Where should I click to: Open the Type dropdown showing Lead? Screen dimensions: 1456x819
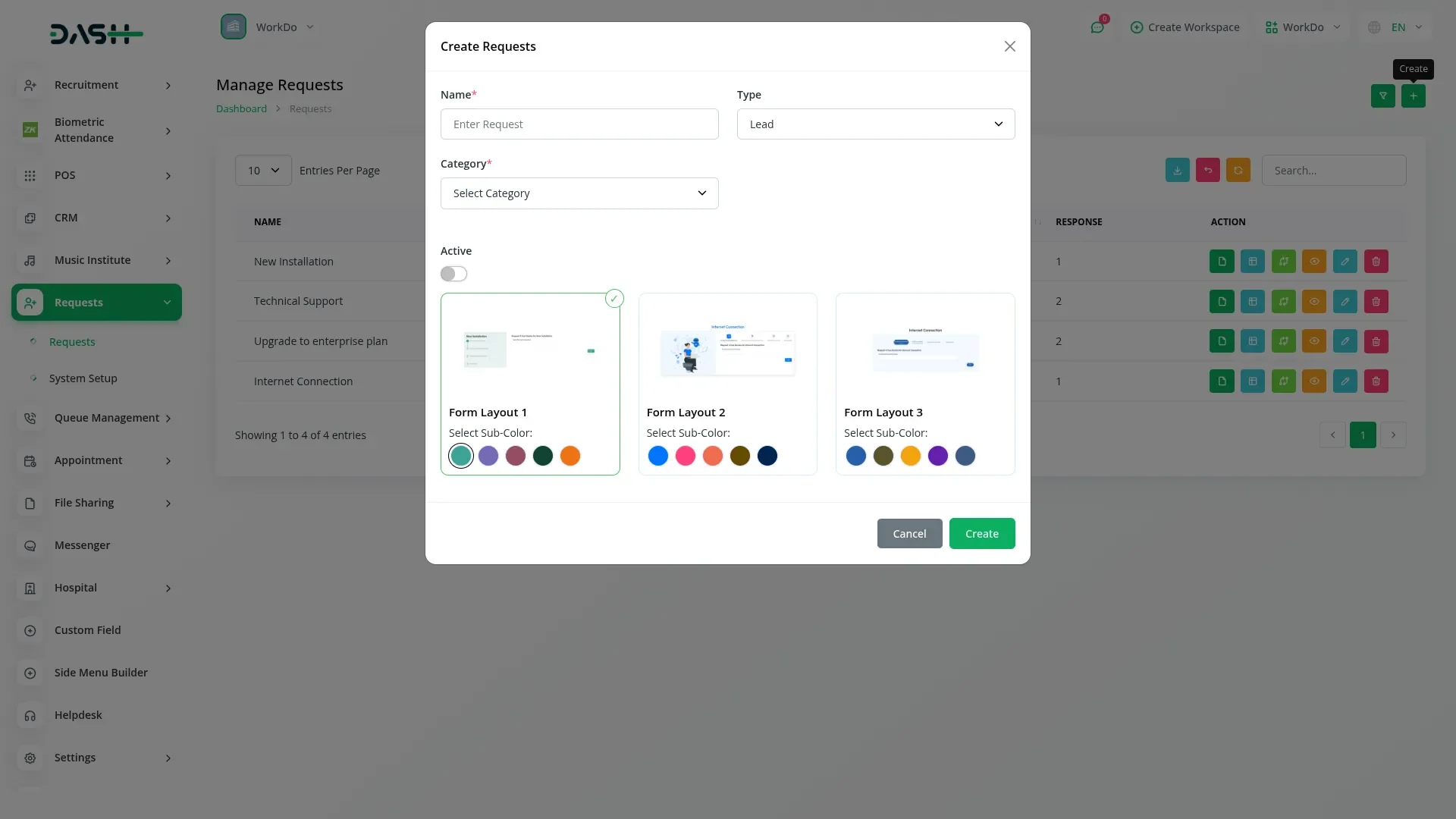click(875, 124)
